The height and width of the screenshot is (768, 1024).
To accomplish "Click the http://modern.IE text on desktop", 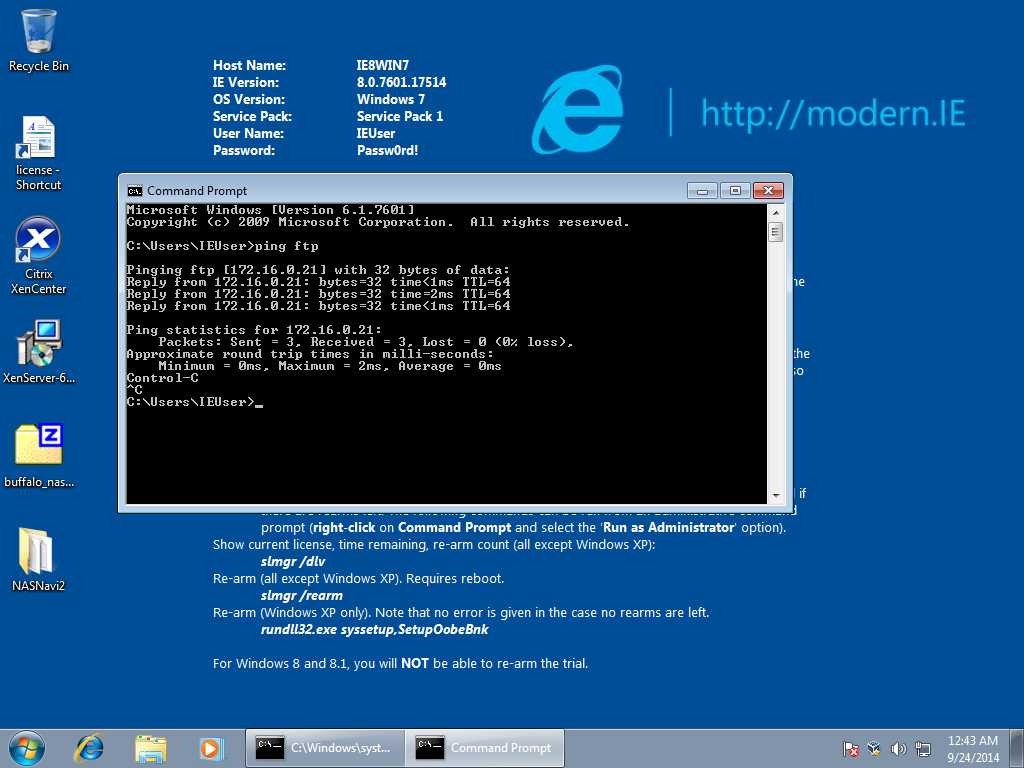I will (x=833, y=113).
